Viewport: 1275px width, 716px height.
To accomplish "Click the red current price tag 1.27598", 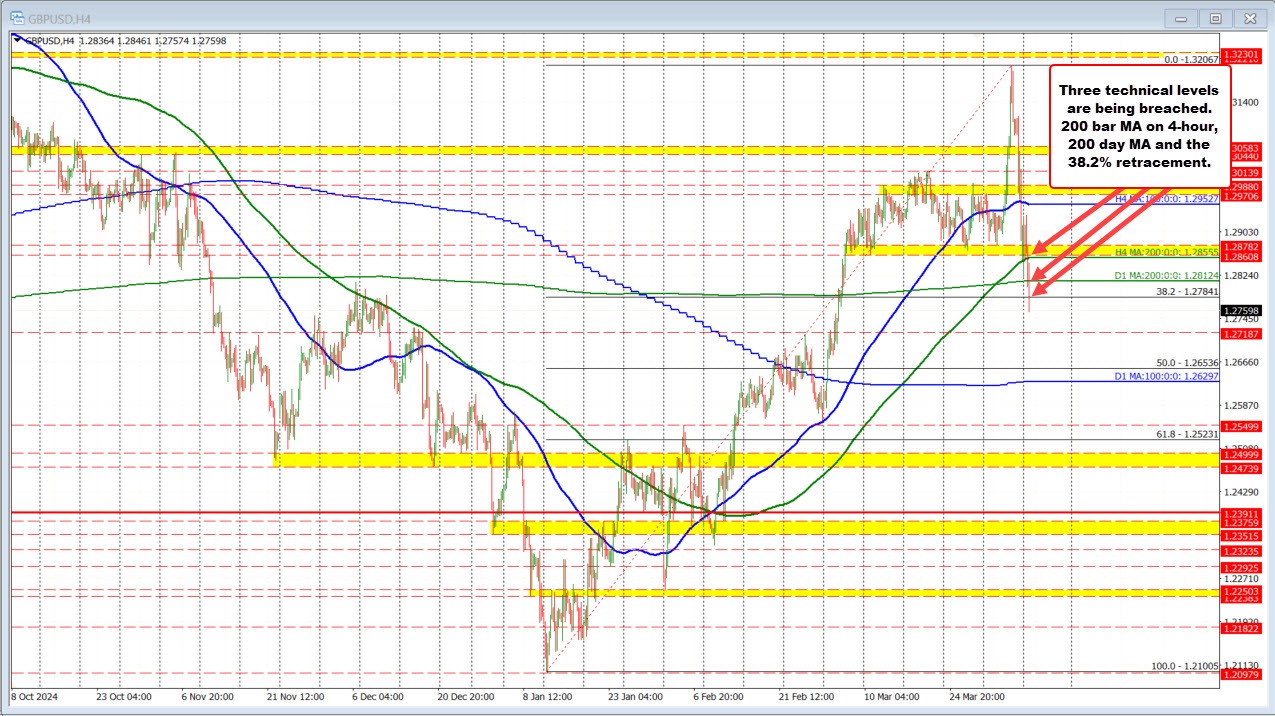I will [1240, 311].
